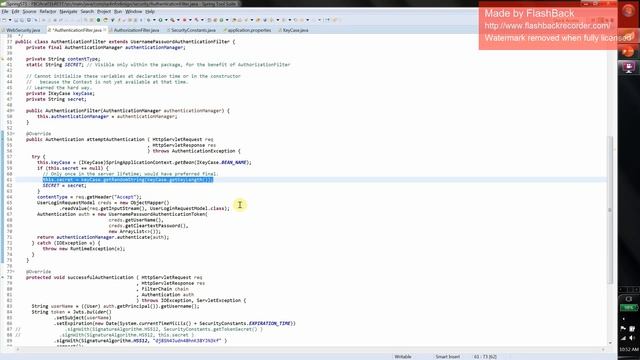Click the Windows Start orb
This screenshot has height=360, width=640.
629,10
